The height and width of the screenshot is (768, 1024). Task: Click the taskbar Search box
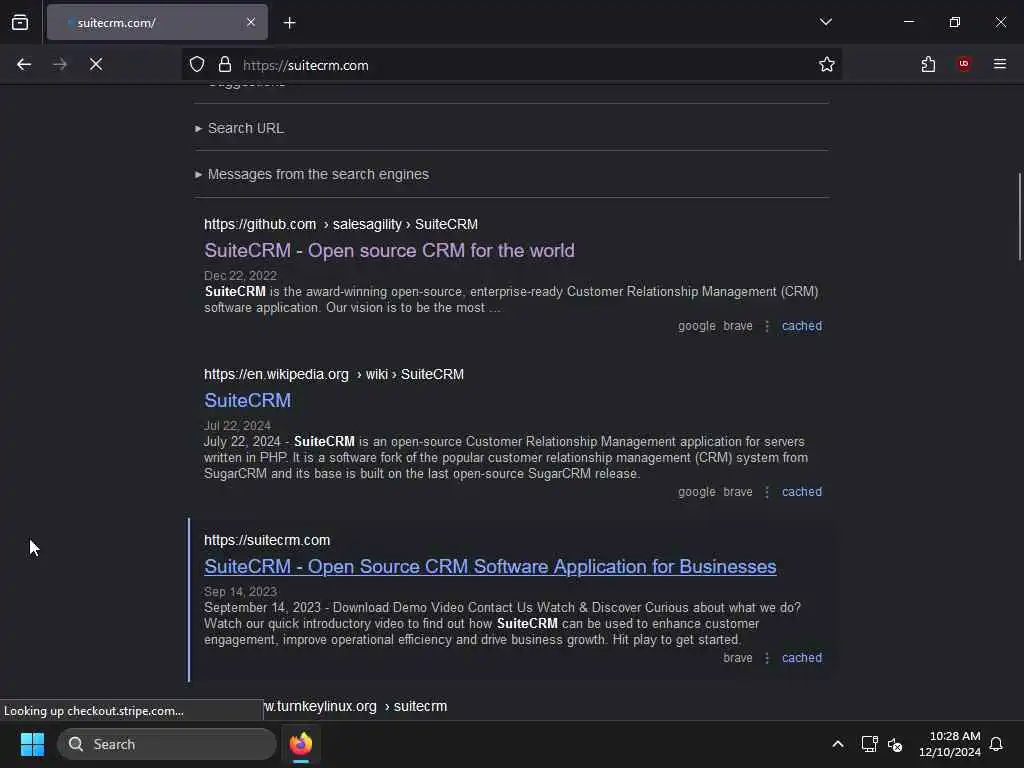tap(167, 744)
